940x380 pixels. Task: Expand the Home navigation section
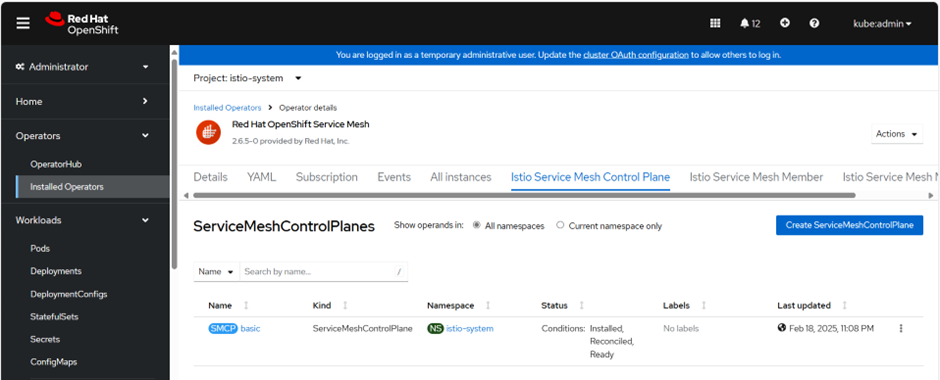pyautogui.click(x=85, y=102)
